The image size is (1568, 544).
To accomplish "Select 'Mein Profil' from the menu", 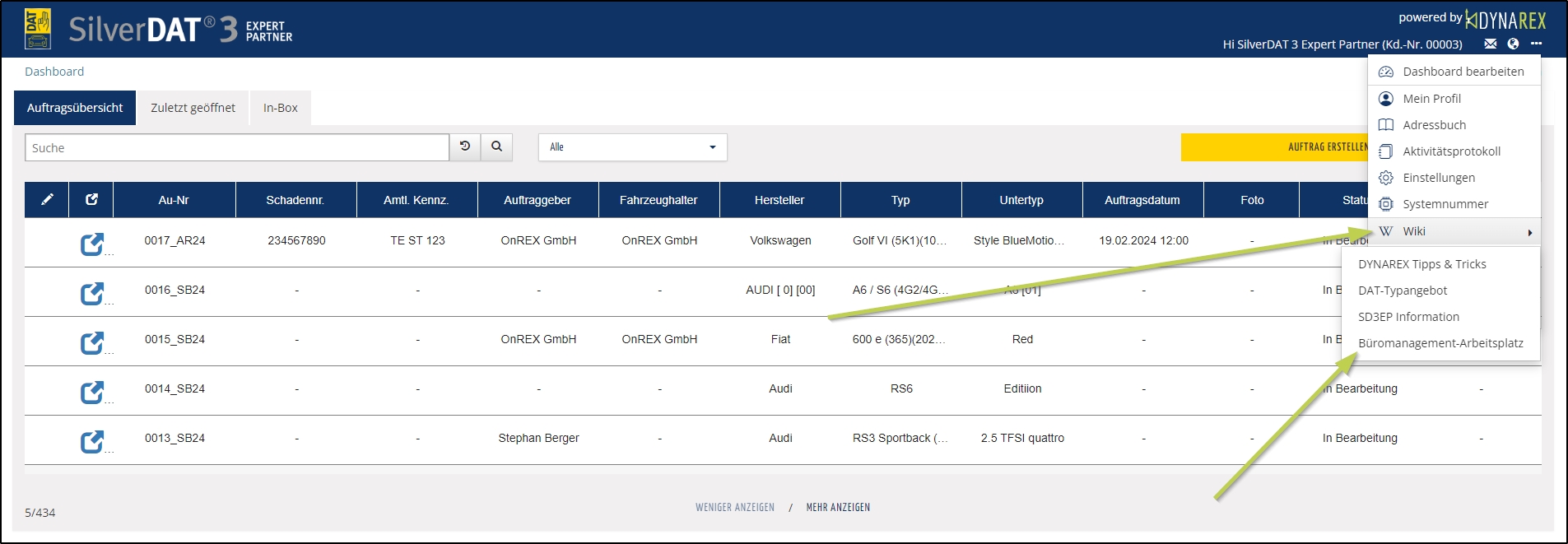I will pyautogui.click(x=1431, y=99).
